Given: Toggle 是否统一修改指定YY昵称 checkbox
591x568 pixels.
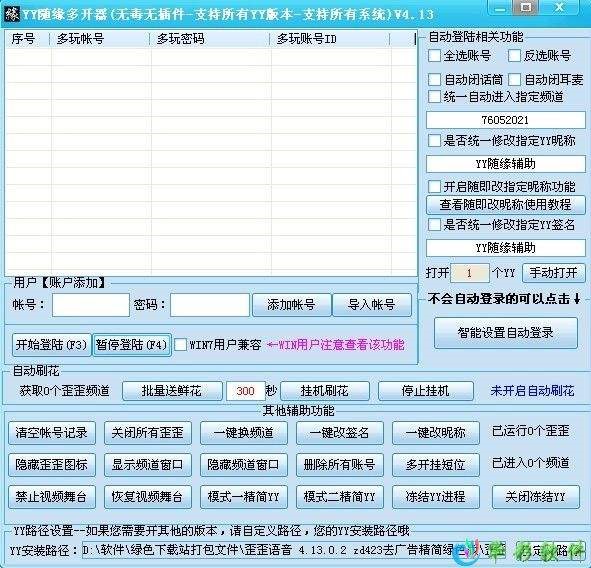Looking at the screenshot, I should click(434, 141).
